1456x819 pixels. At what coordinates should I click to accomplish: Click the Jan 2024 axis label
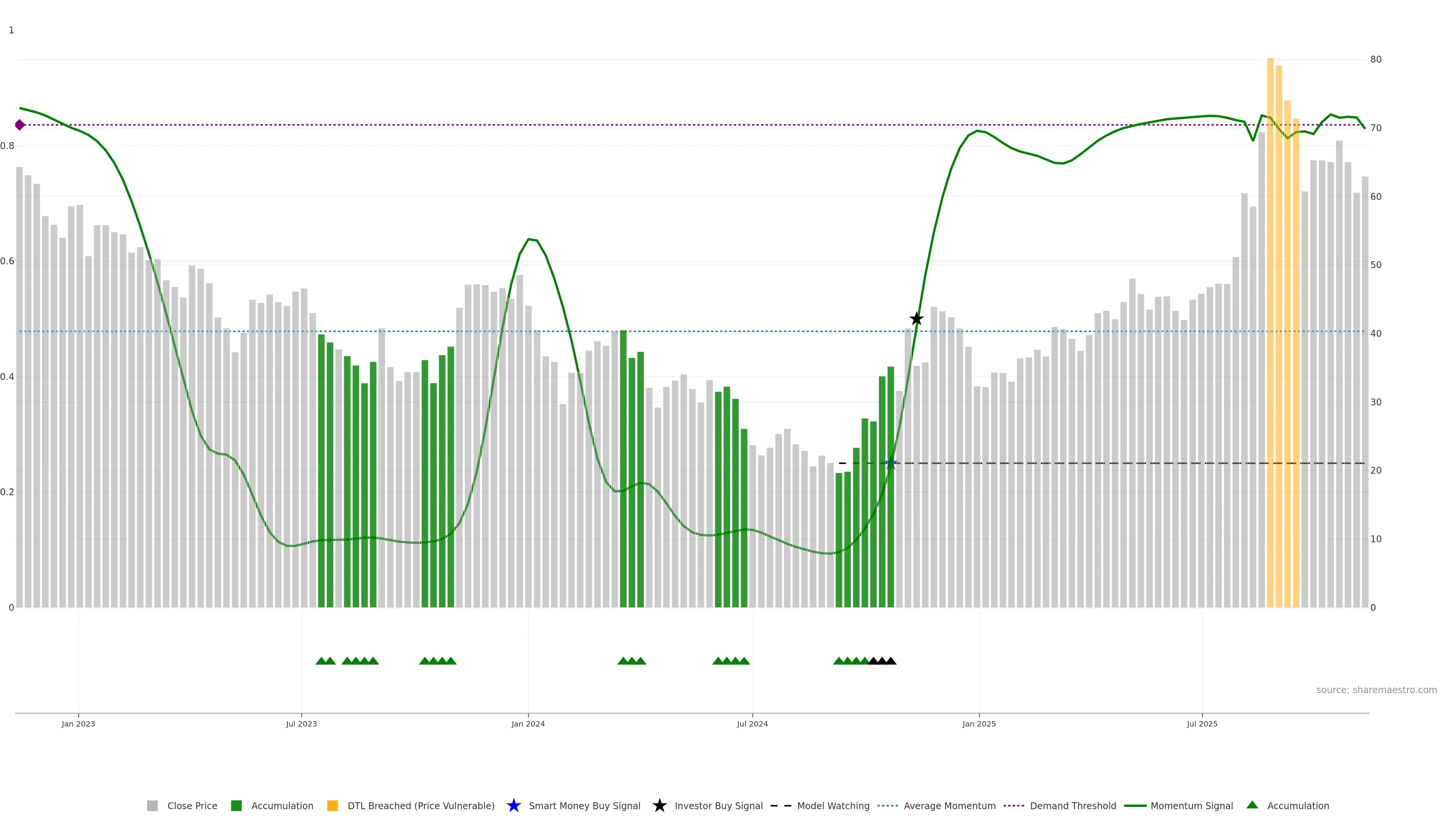click(528, 723)
